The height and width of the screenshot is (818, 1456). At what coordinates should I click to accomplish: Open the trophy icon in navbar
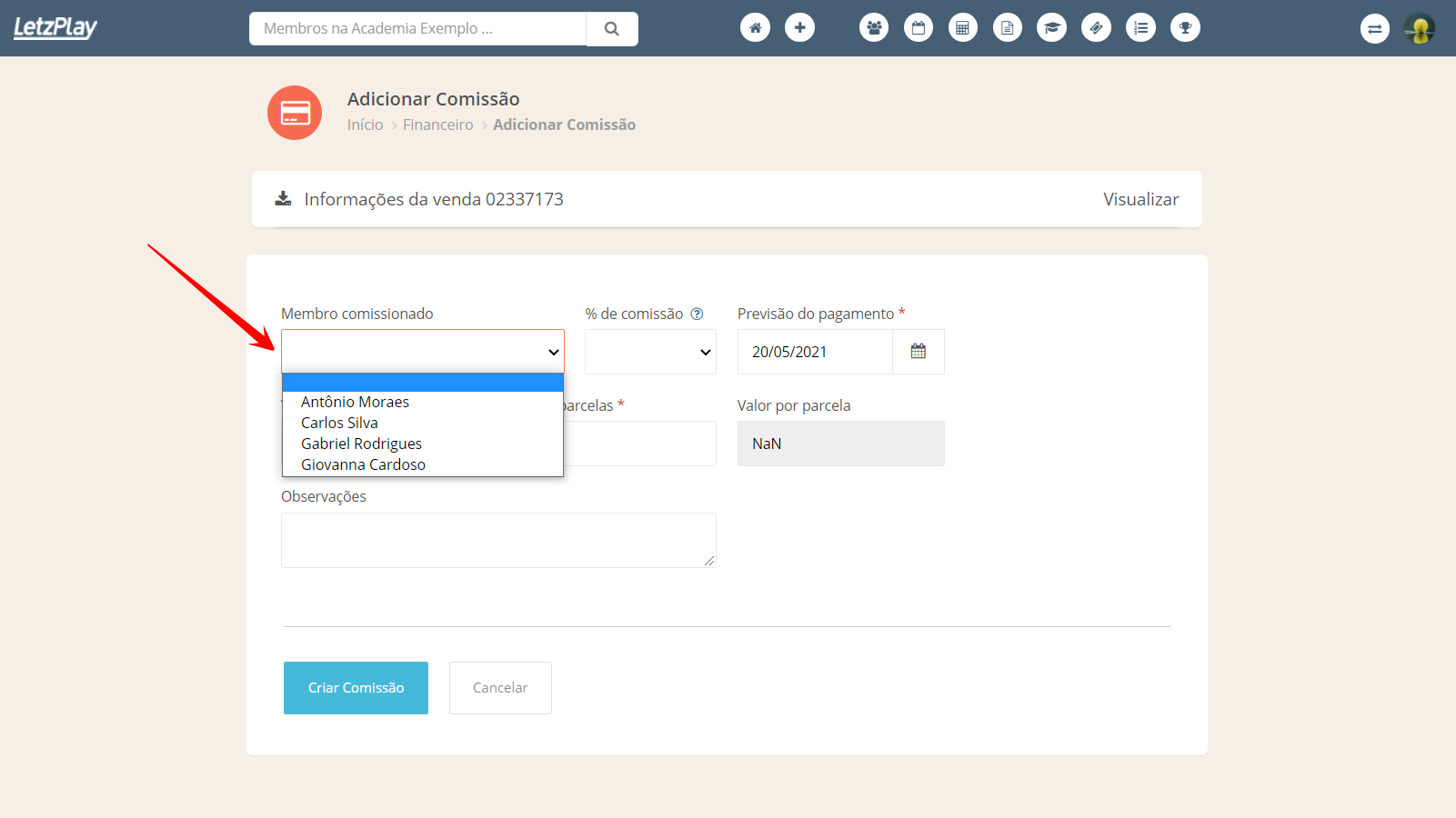pyautogui.click(x=1185, y=28)
